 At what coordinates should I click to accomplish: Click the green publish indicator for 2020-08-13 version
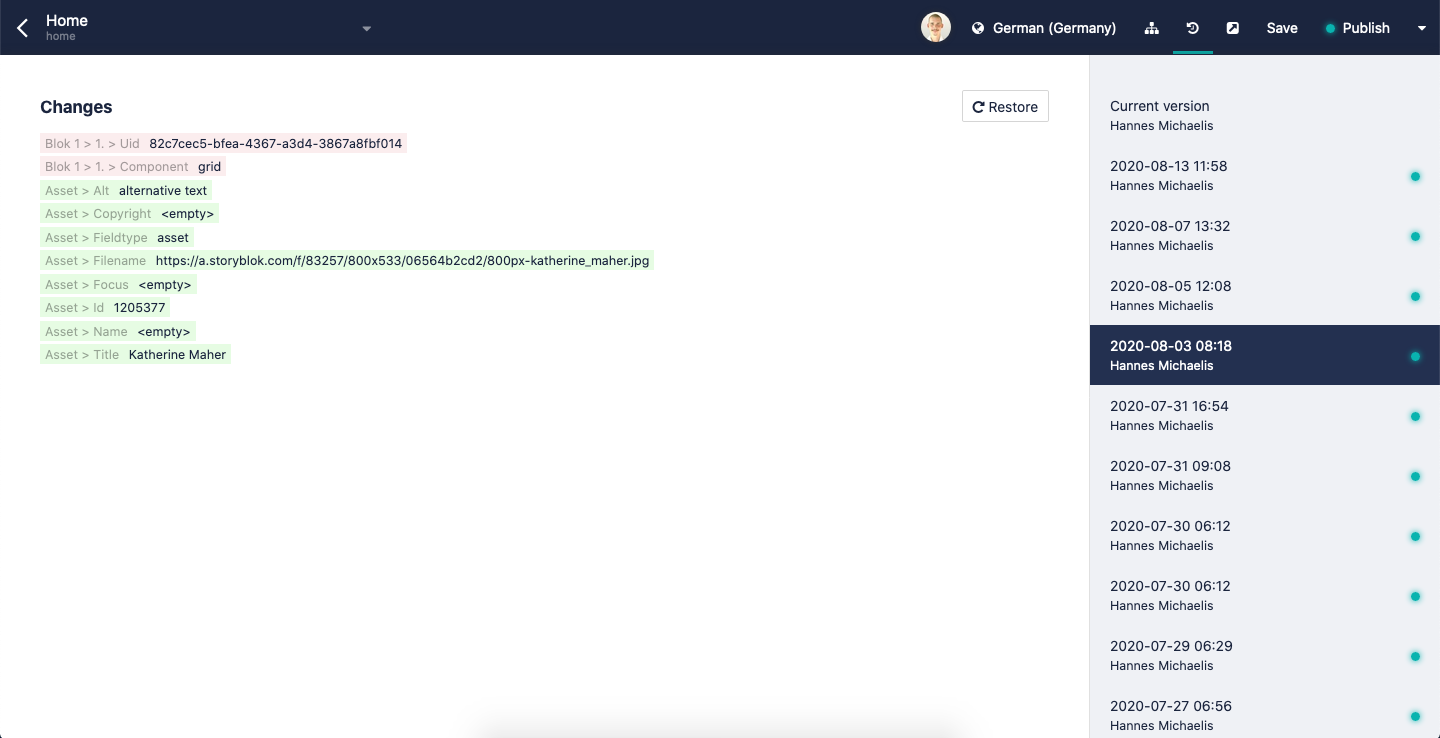(x=1415, y=176)
